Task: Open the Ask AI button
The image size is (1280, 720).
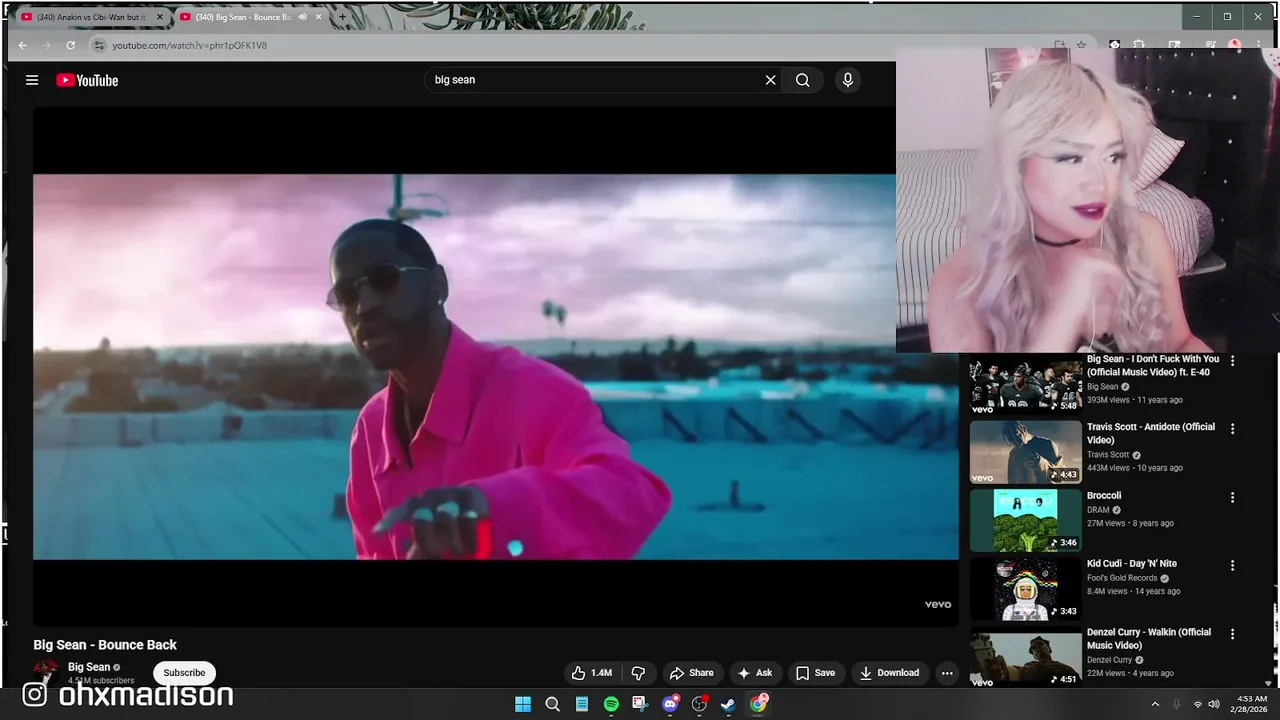Action: click(x=754, y=673)
